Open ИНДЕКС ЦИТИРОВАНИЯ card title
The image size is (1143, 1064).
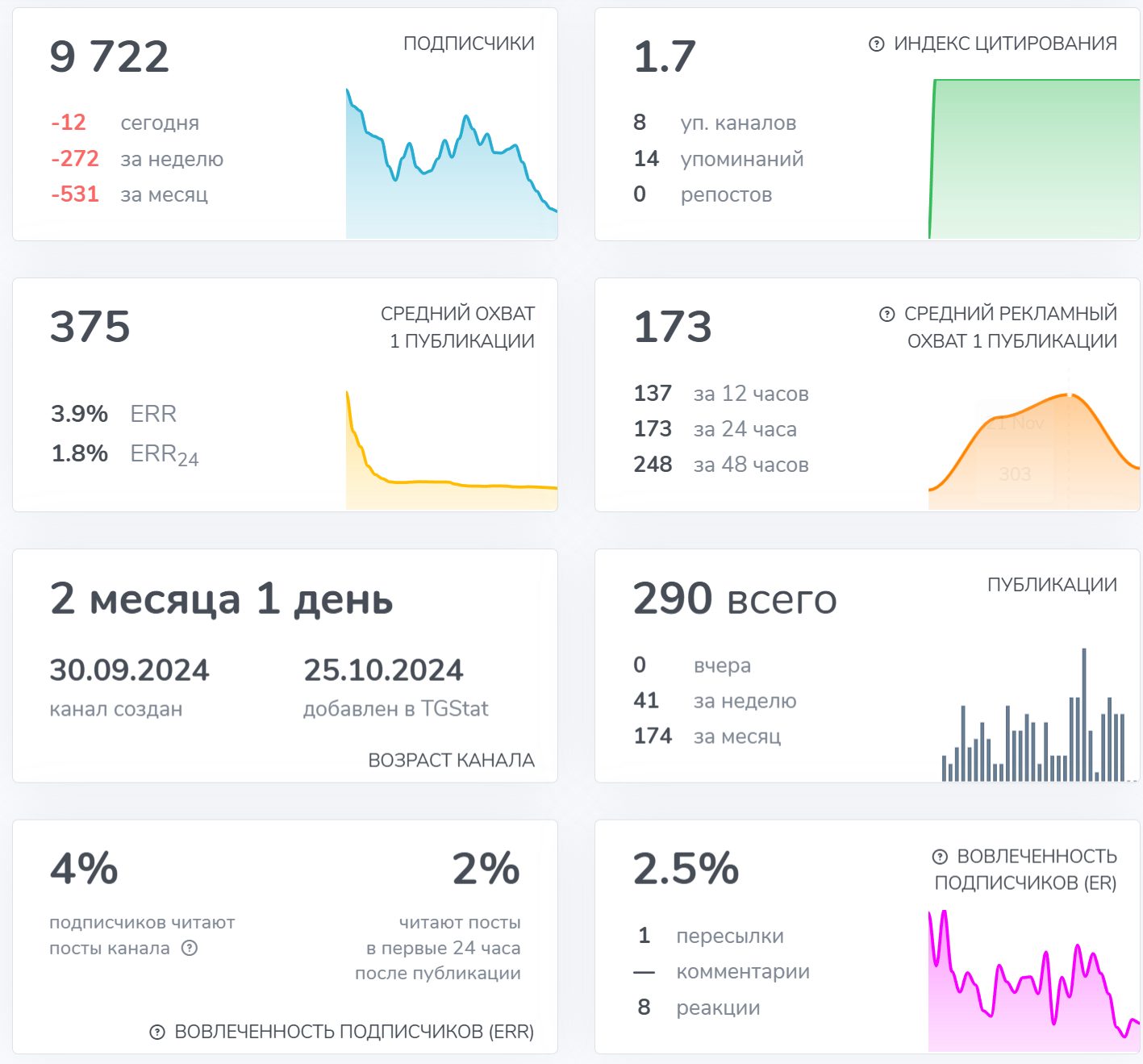(x=1005, y=44)
